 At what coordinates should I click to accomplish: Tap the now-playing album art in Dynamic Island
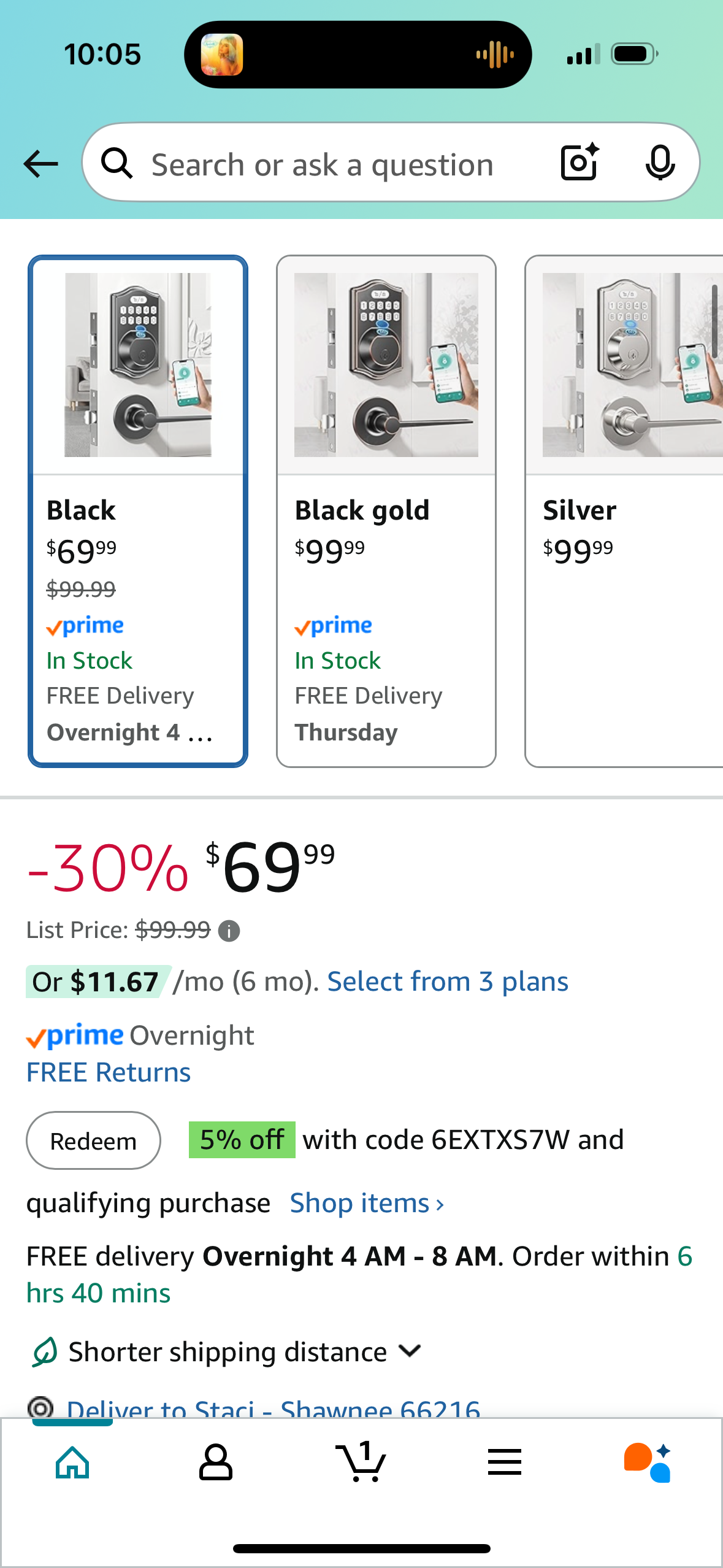222,55
